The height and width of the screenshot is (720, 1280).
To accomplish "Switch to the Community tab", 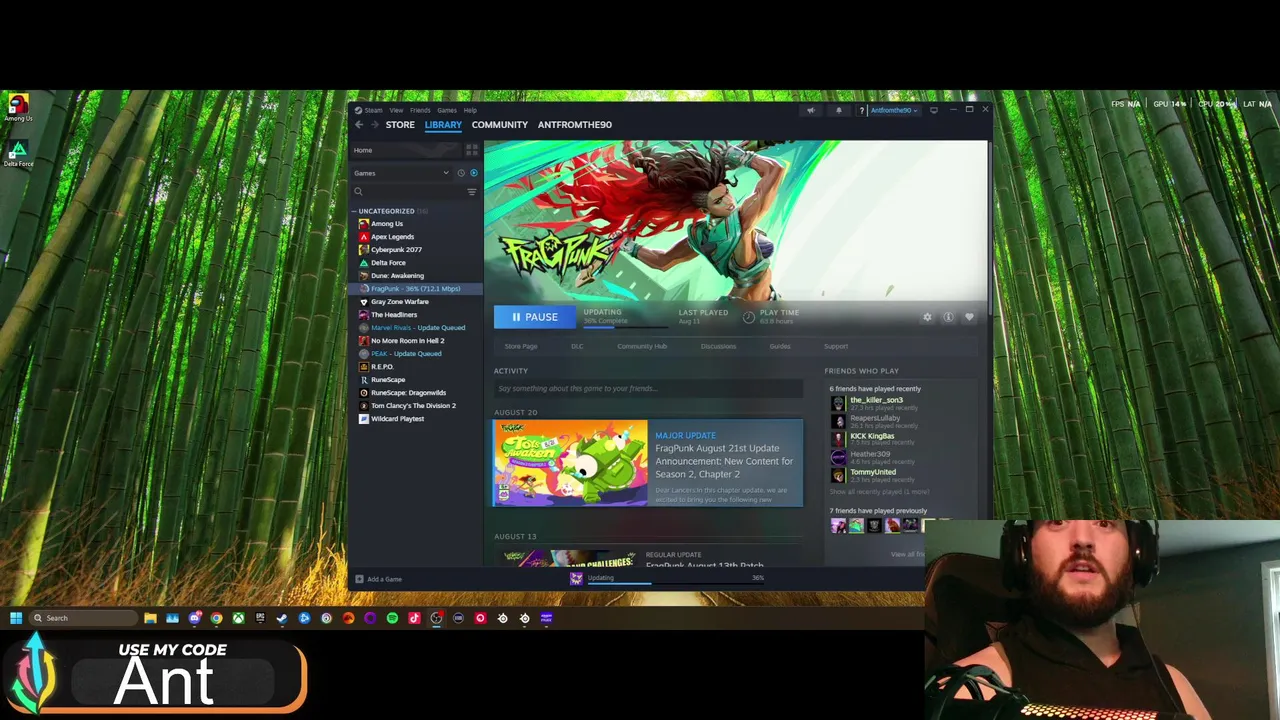I will tap(500, 125).
